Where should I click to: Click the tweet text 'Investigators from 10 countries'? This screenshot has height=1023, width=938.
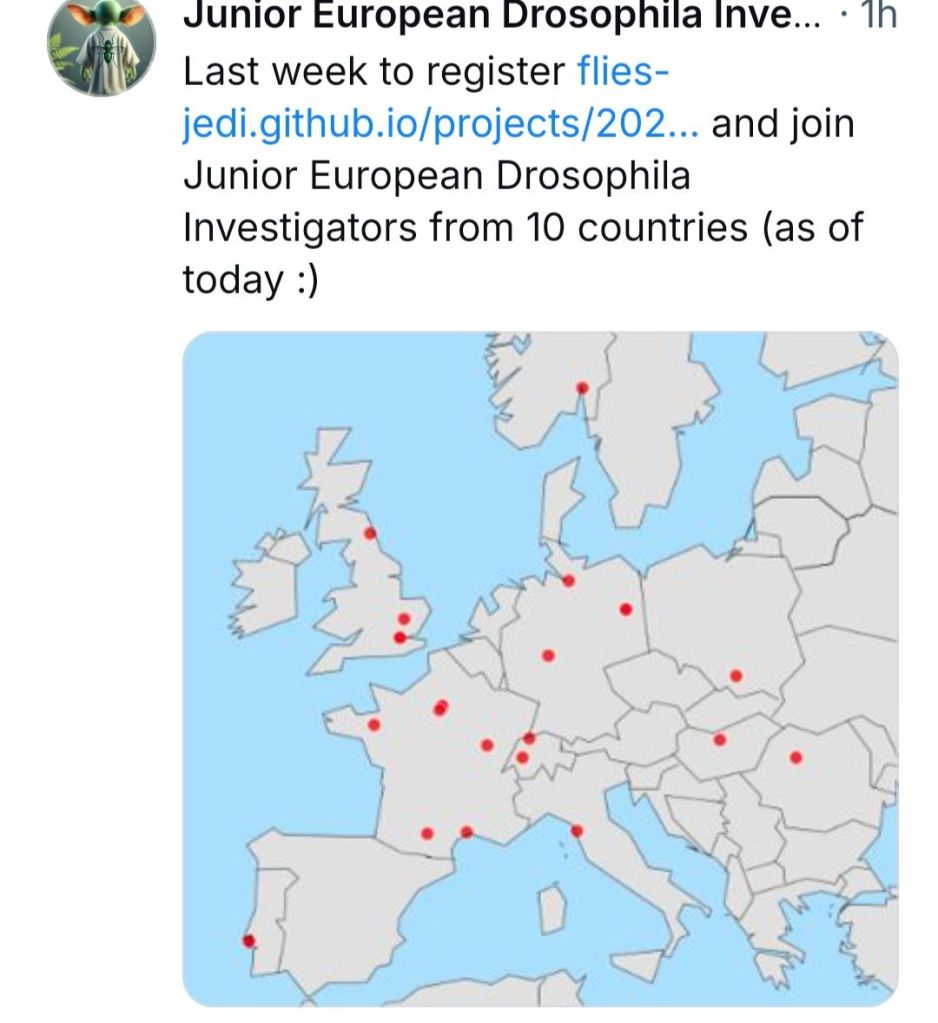[465, 228]
